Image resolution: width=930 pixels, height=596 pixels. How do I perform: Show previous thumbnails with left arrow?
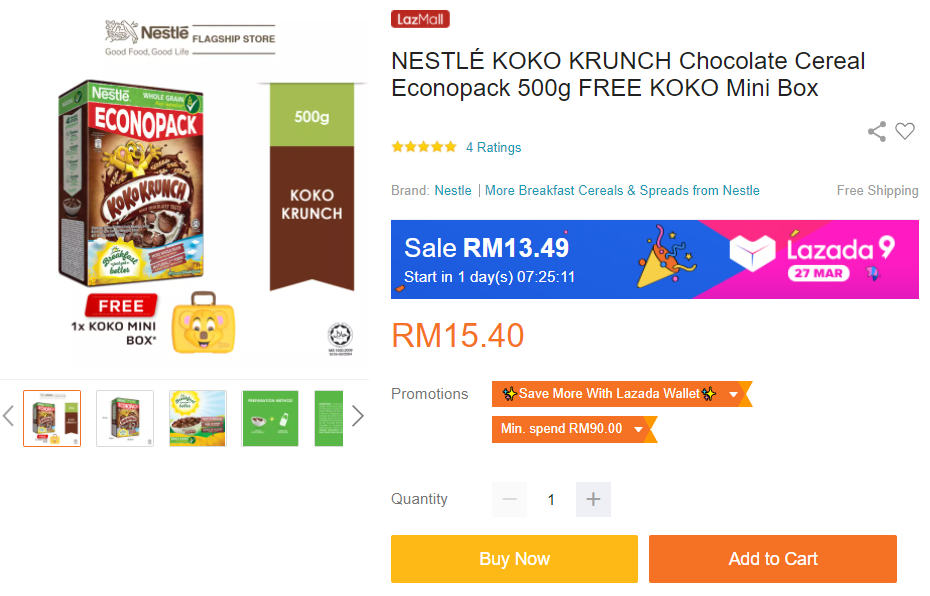click(x=9, y=416)
